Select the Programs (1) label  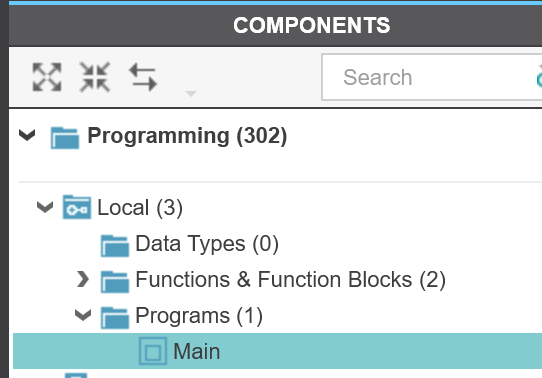point(199,315)
